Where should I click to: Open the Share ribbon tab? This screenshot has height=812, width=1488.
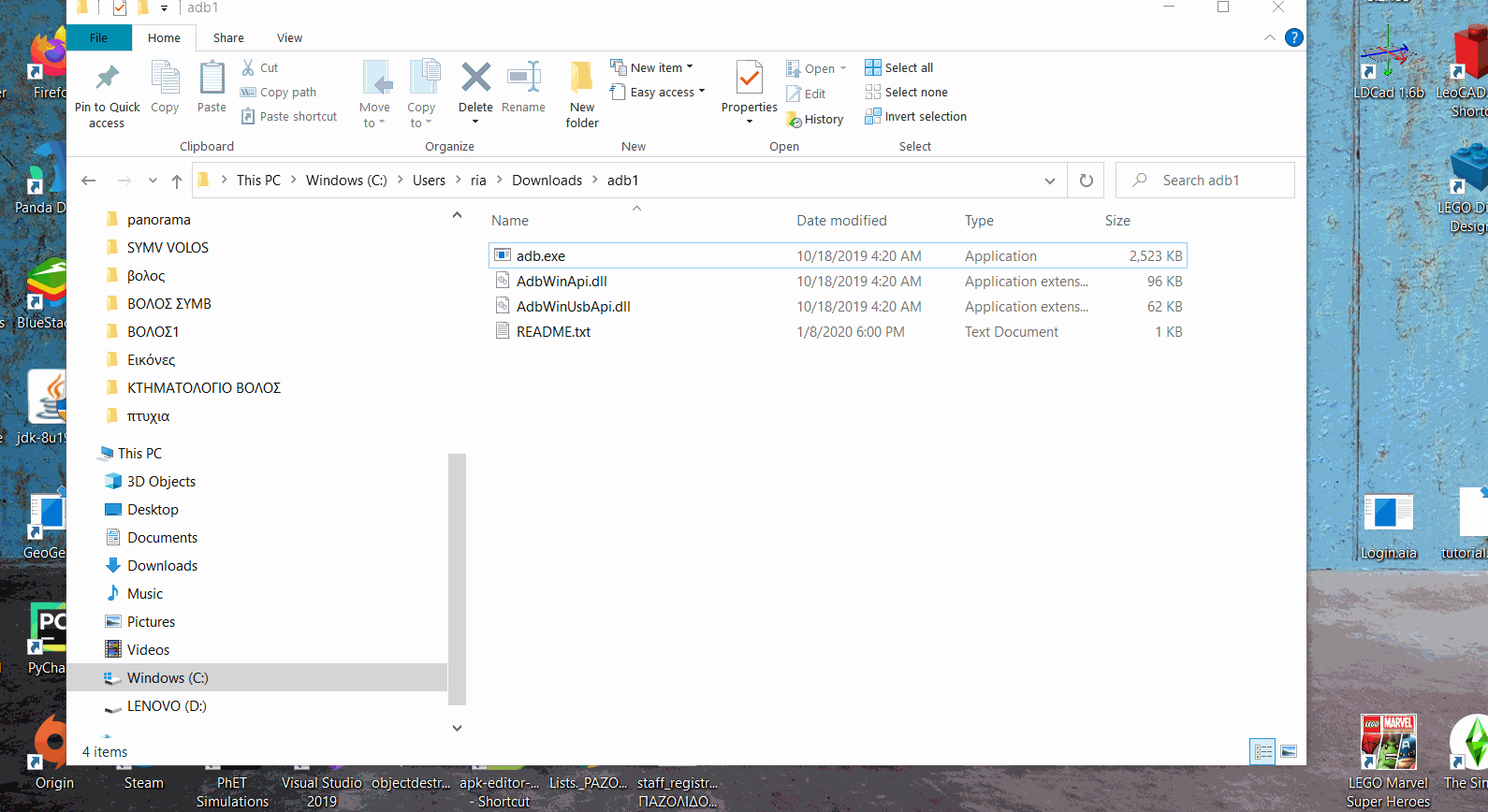point(228,38)
